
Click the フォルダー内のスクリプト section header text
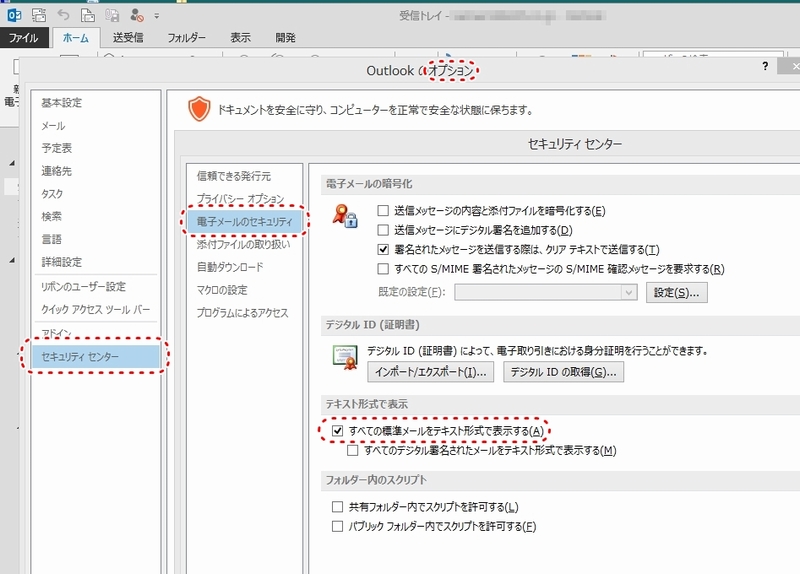tap(376, 480)
